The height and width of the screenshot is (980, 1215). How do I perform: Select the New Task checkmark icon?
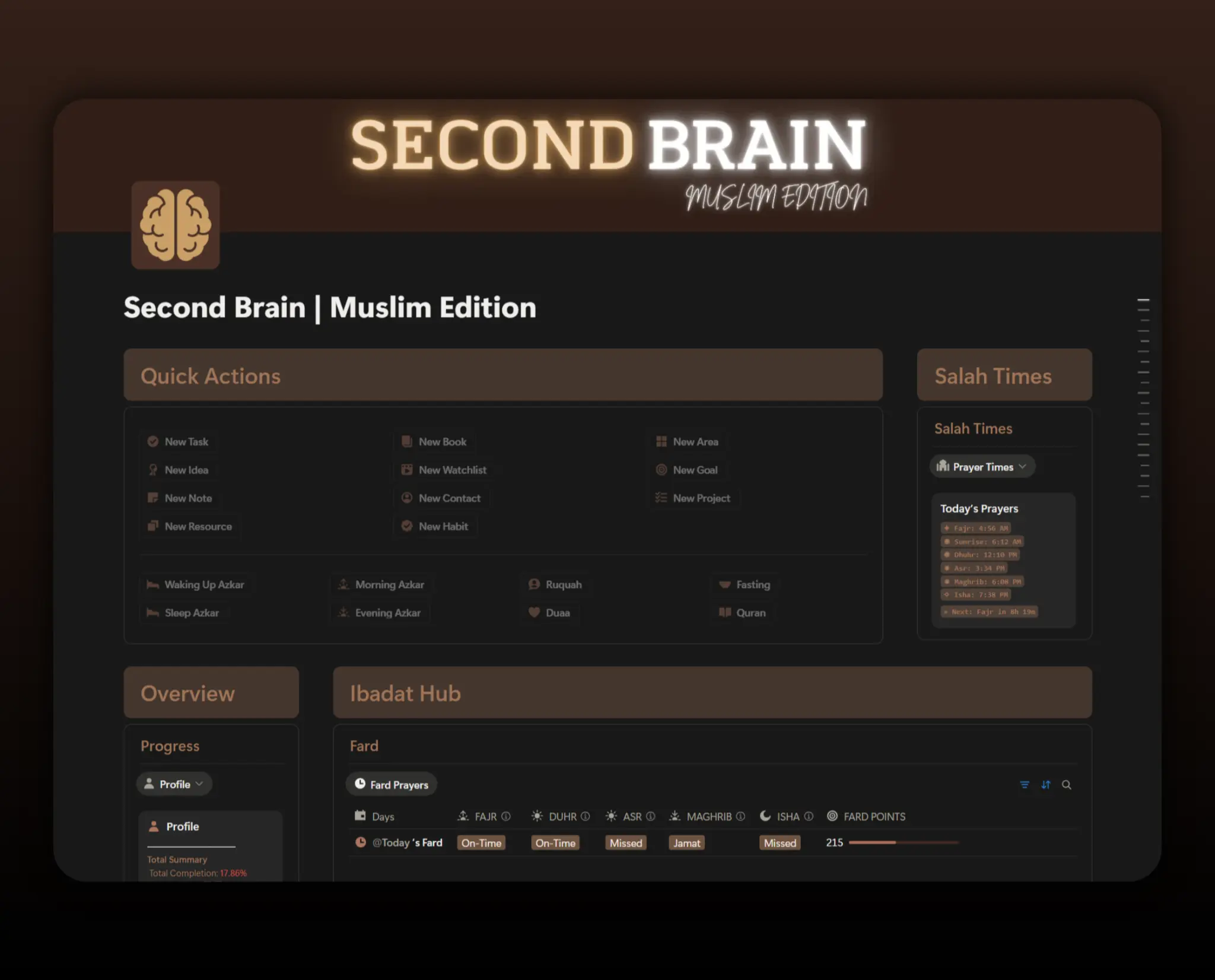154,441
